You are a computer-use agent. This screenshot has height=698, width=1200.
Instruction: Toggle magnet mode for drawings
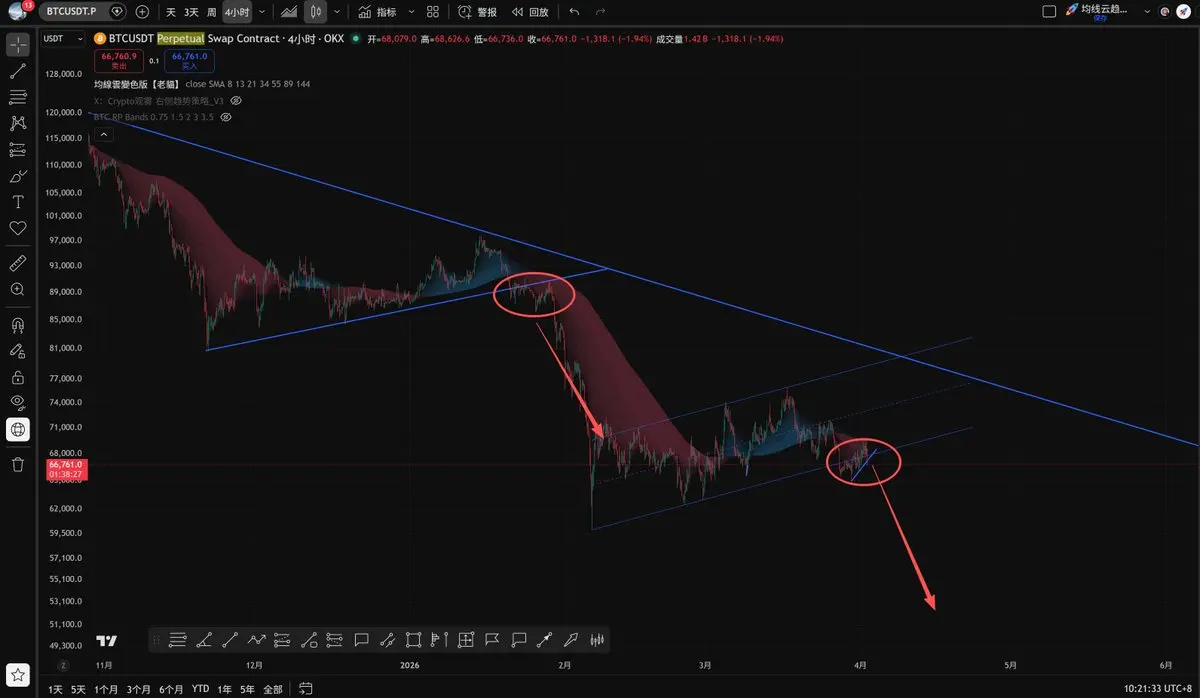[17, 325]
